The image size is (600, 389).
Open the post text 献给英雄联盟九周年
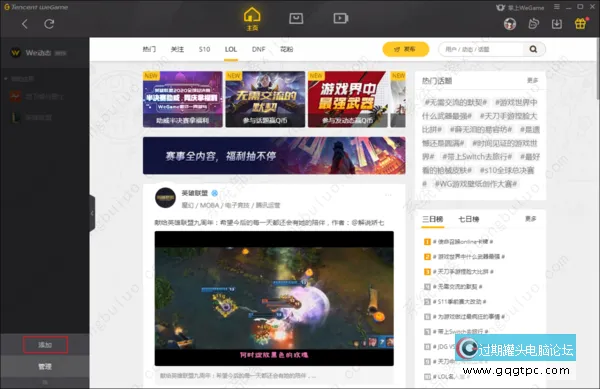(x=269, y=223)
